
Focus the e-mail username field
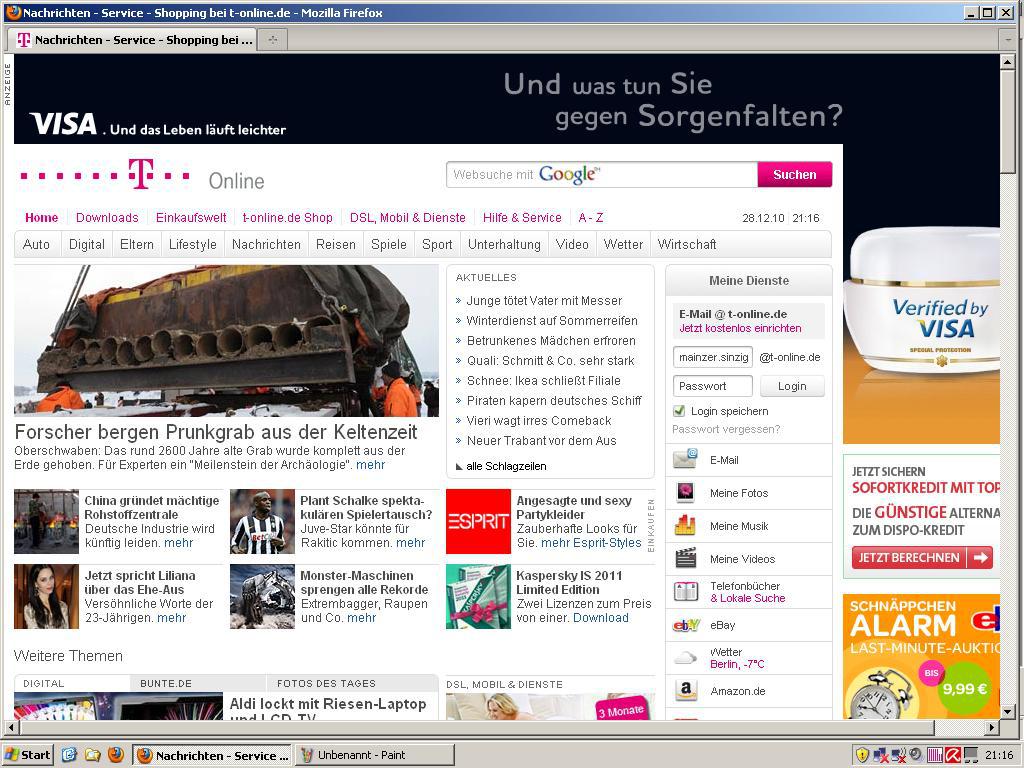pyautogui.click(x=713, y=357)
